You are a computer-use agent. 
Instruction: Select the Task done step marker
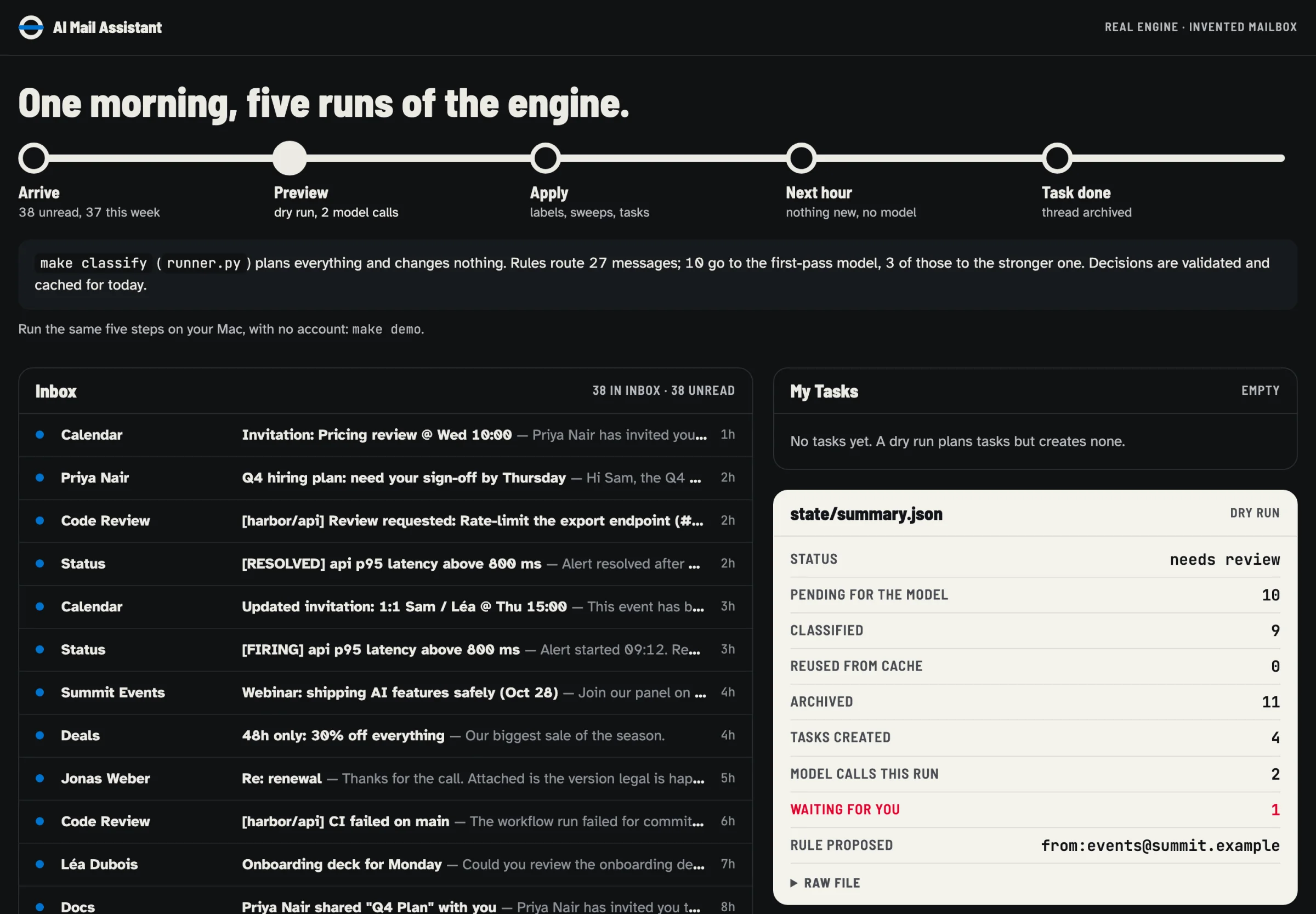point(1057,158)
